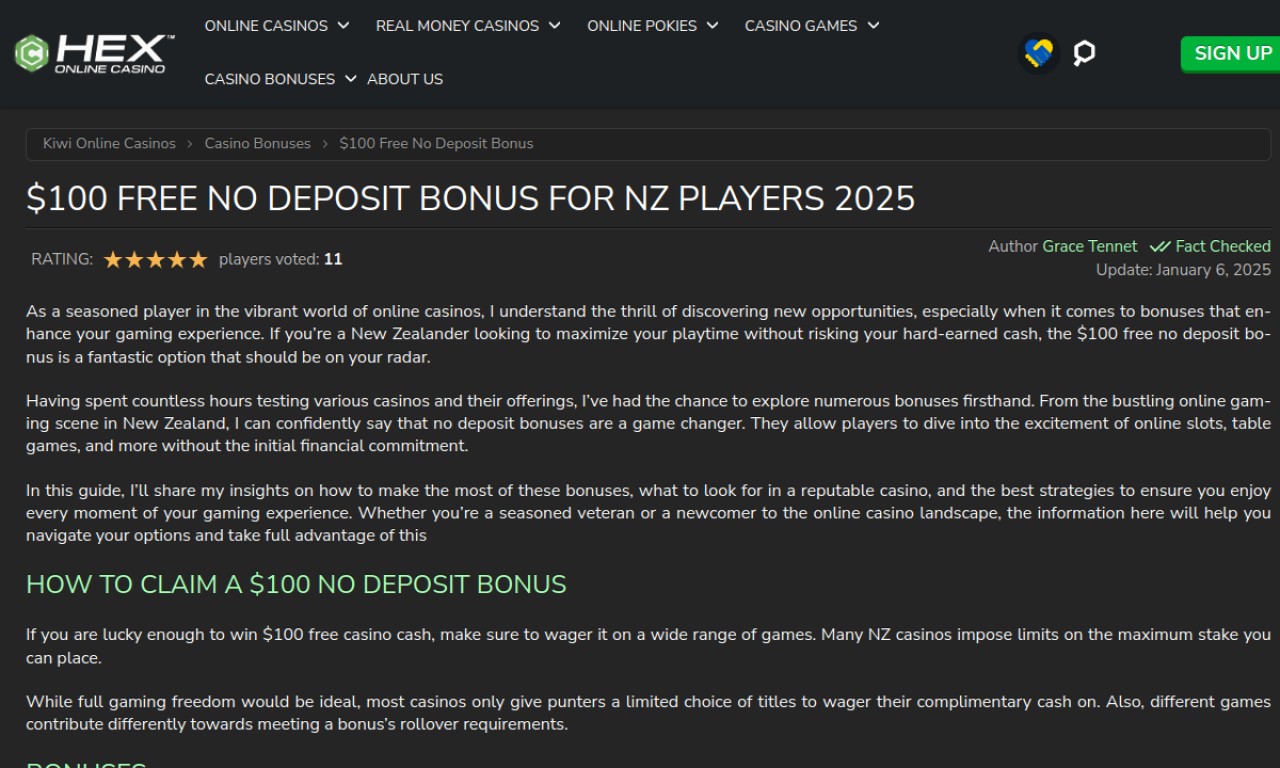Open the Online Pokies dropdown arrow
Viewport: 1280px width, 768px height.
coord(712,26)
